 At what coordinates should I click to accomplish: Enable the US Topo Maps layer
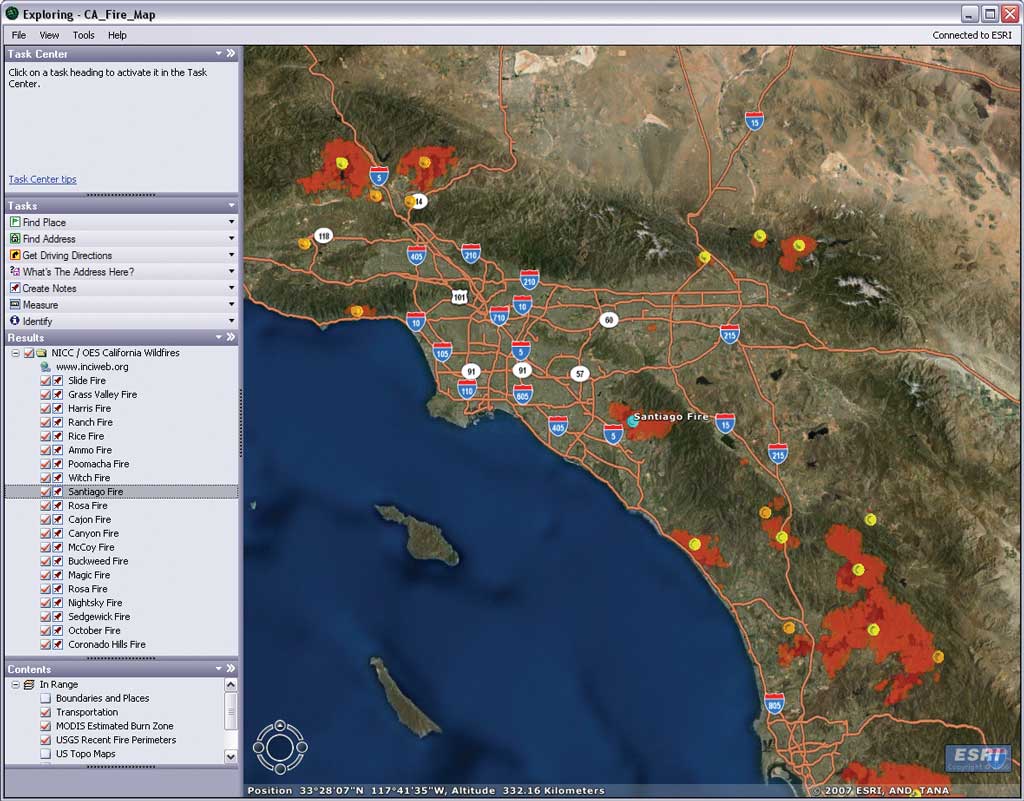click(x=46, y=754)
